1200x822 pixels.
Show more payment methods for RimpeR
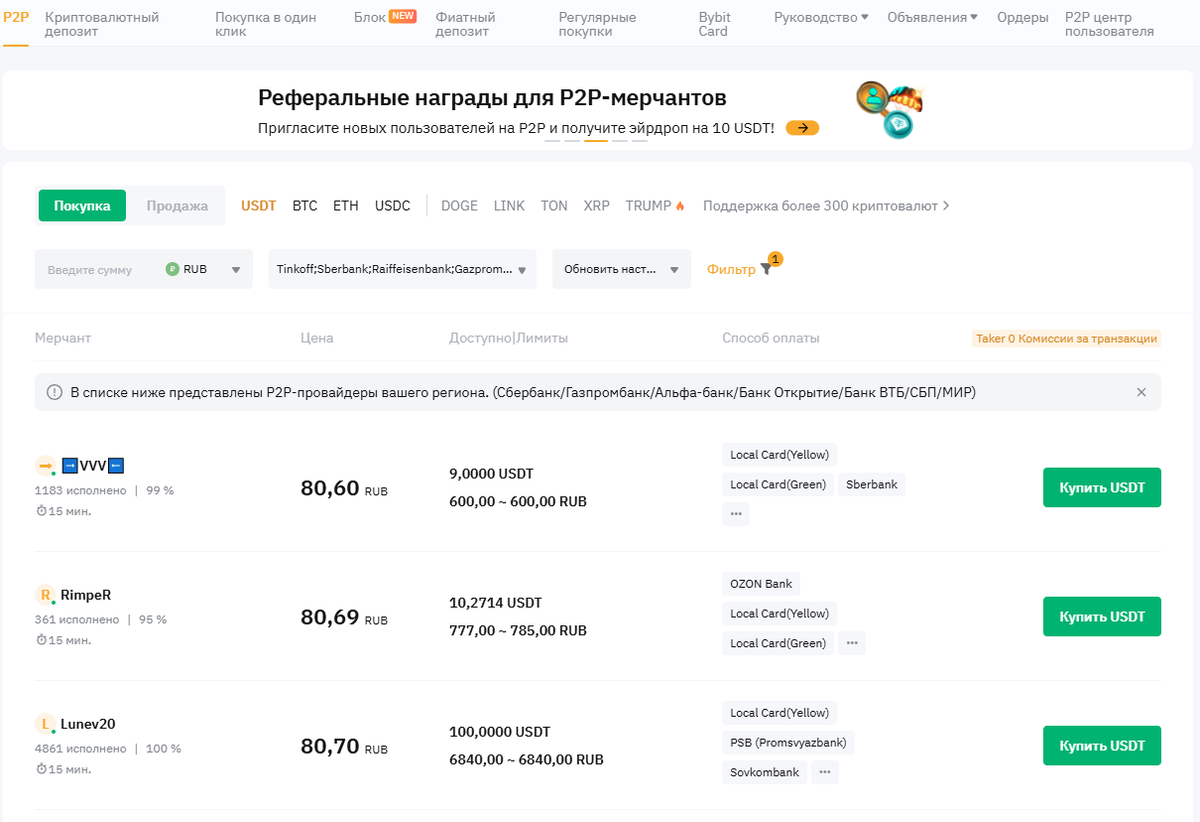[852, 643]
